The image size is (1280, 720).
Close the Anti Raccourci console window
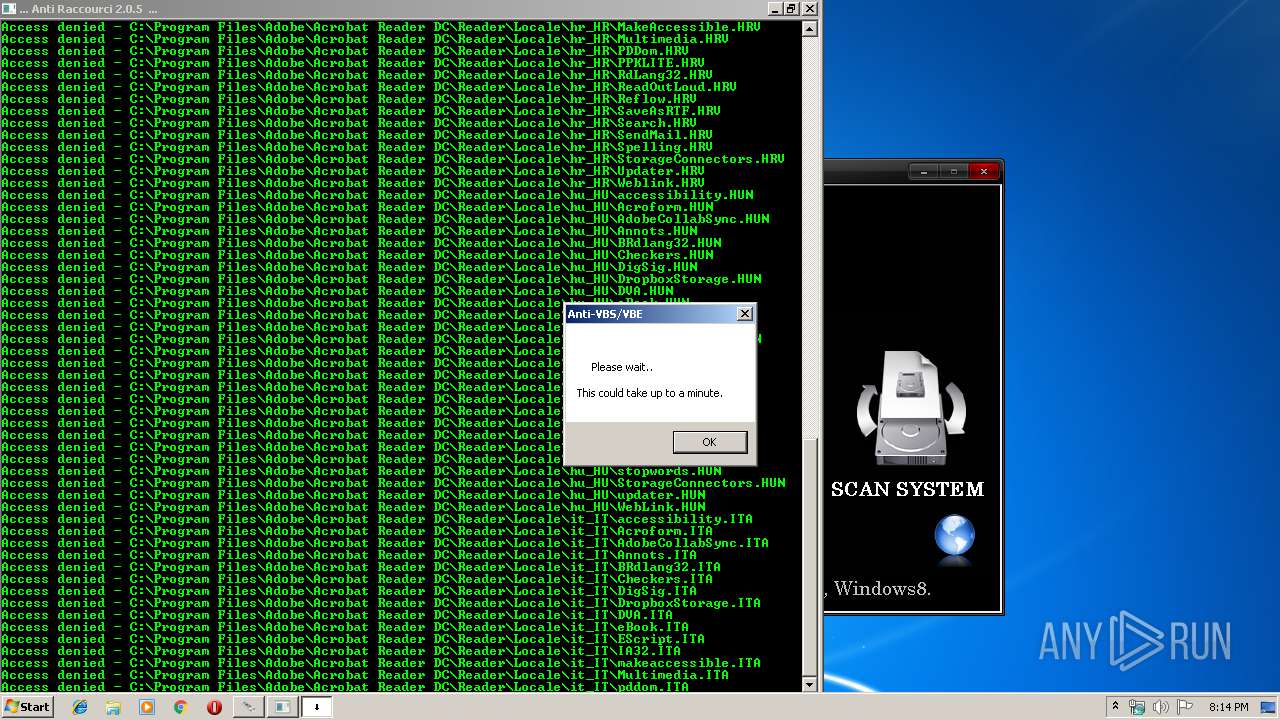coord(809,9)
